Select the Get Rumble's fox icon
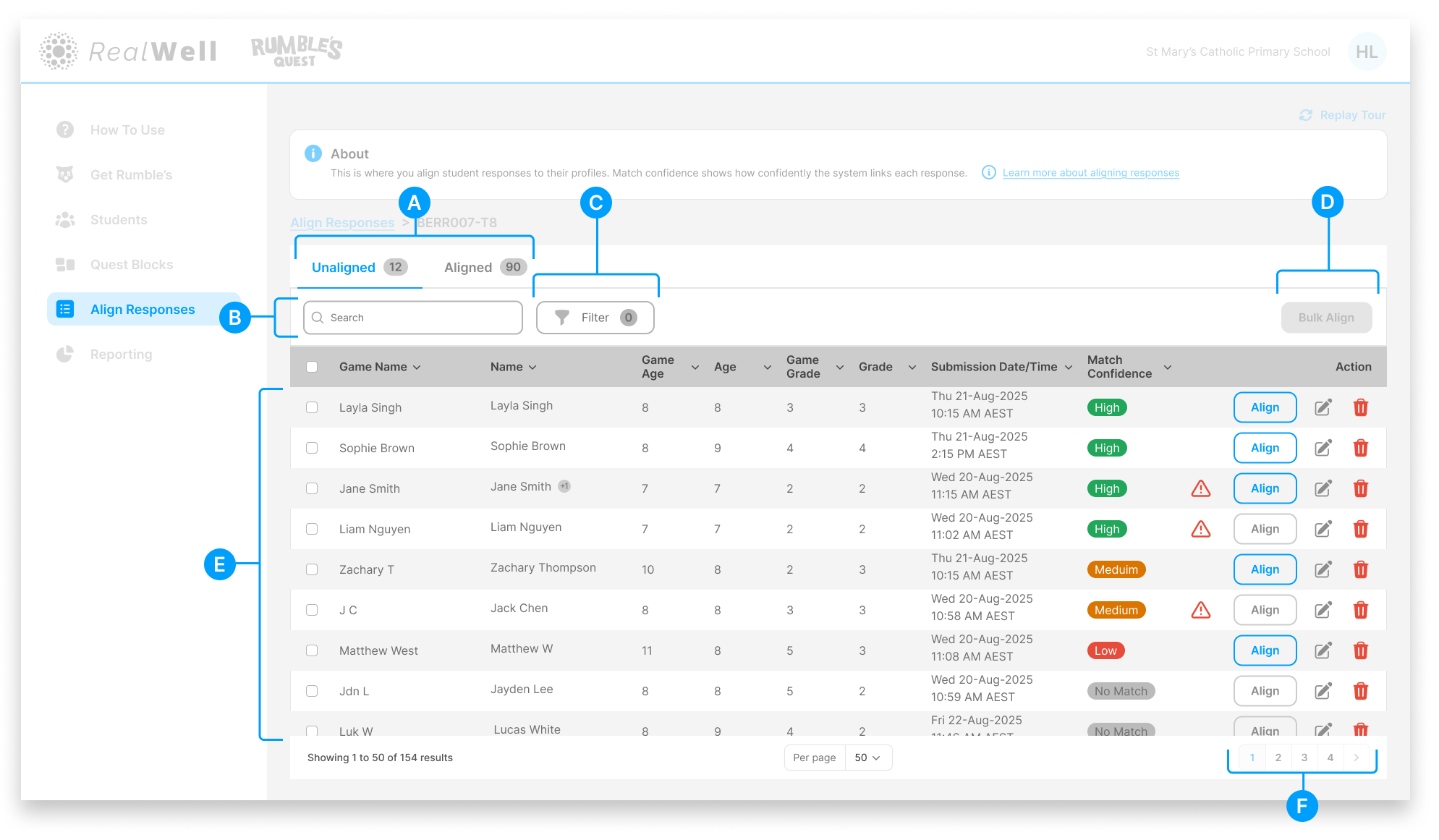Screen dimensions: 1439x840 (x=65, y=174)
